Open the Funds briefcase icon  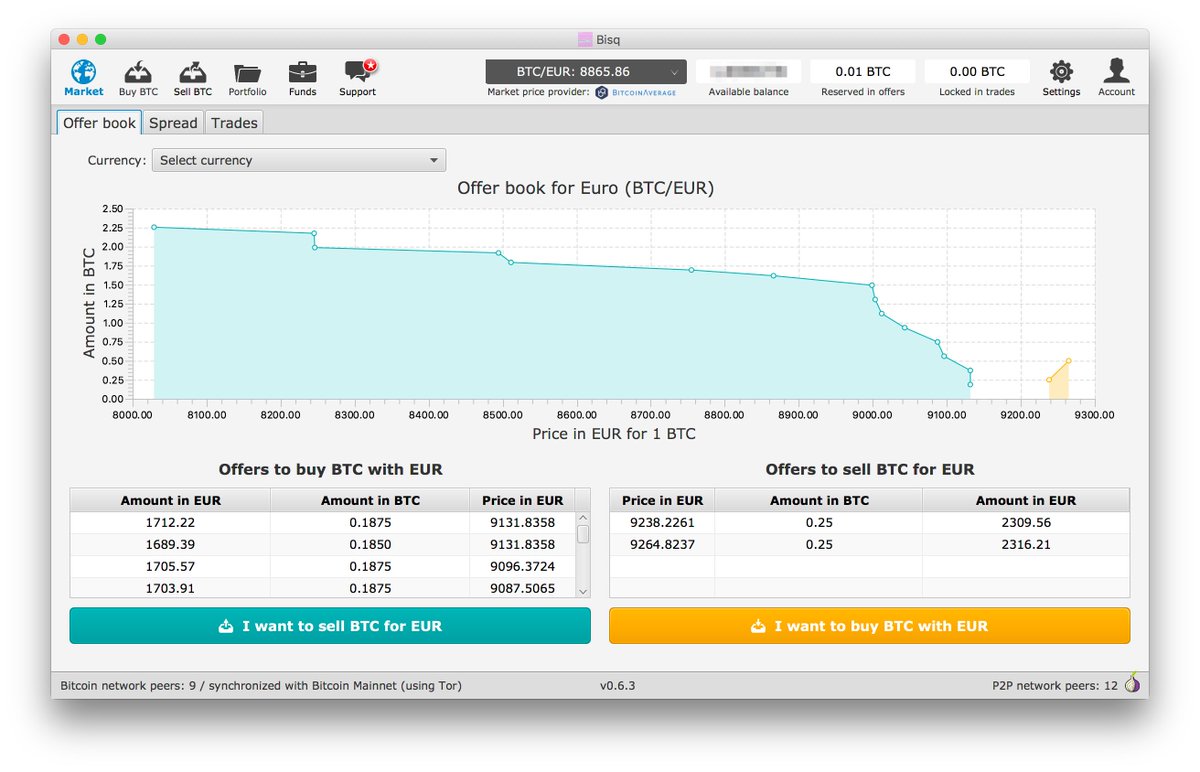coord(302,73)
